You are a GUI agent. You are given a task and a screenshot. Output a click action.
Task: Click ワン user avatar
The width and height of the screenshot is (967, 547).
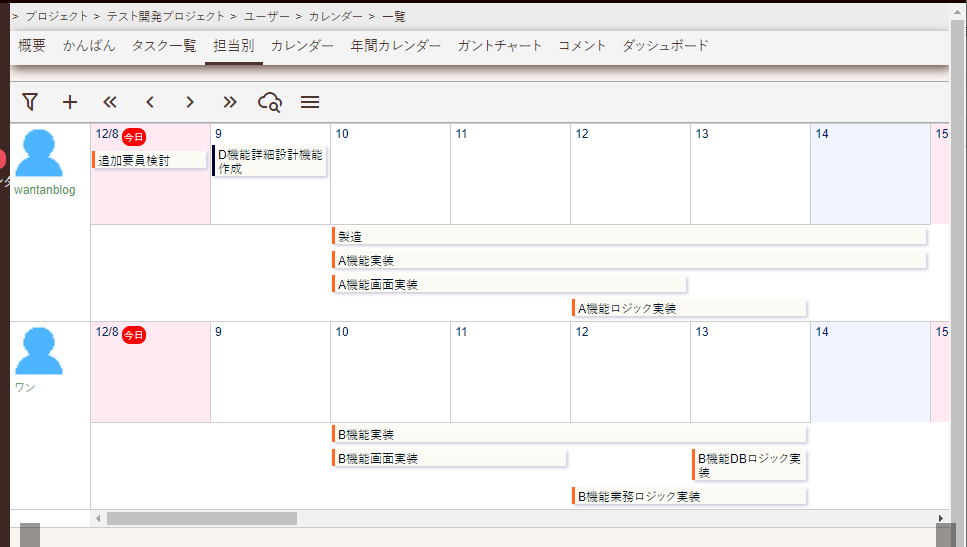click(39, 351)
